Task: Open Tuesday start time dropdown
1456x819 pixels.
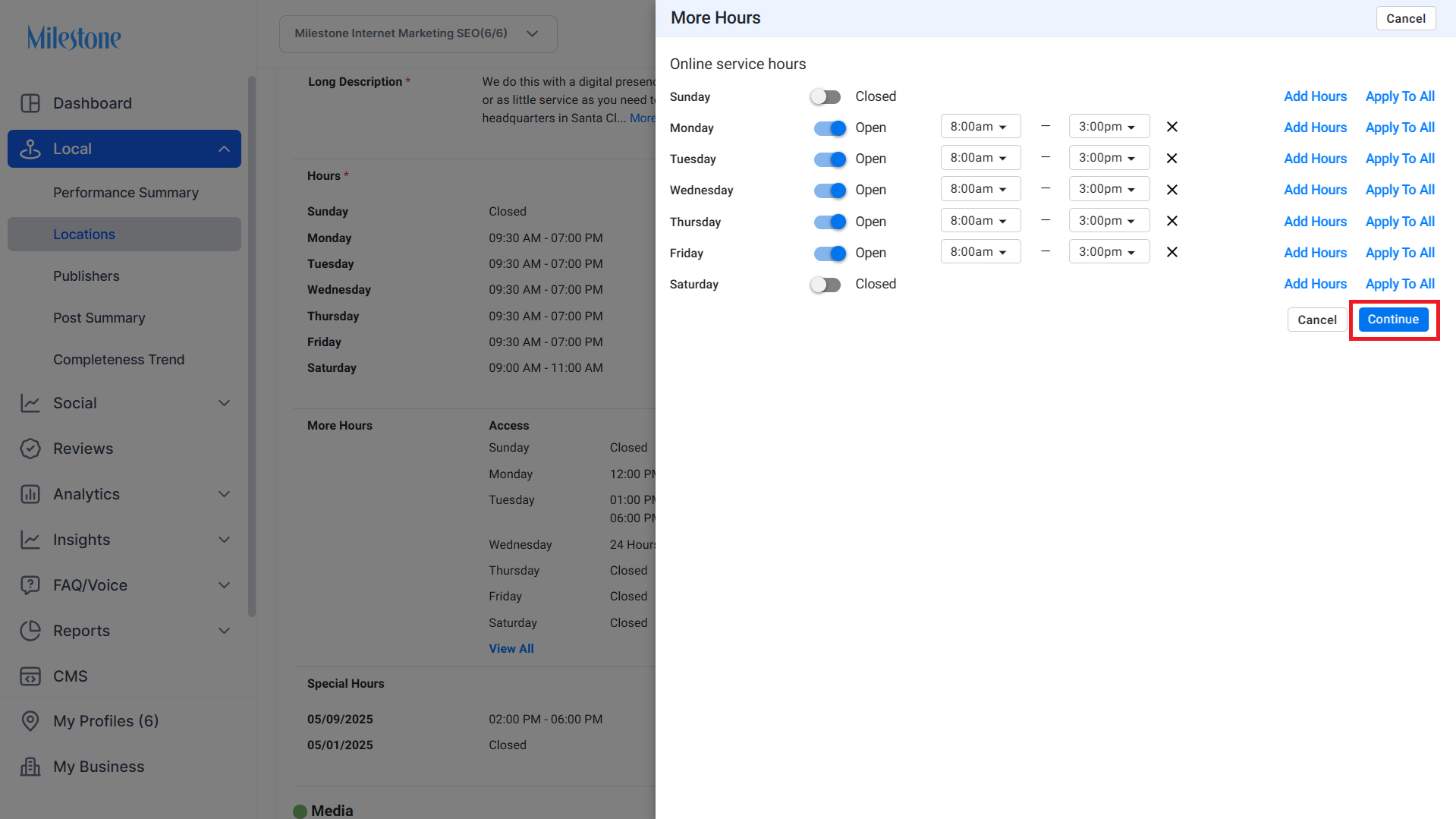Action: [980, 158]
